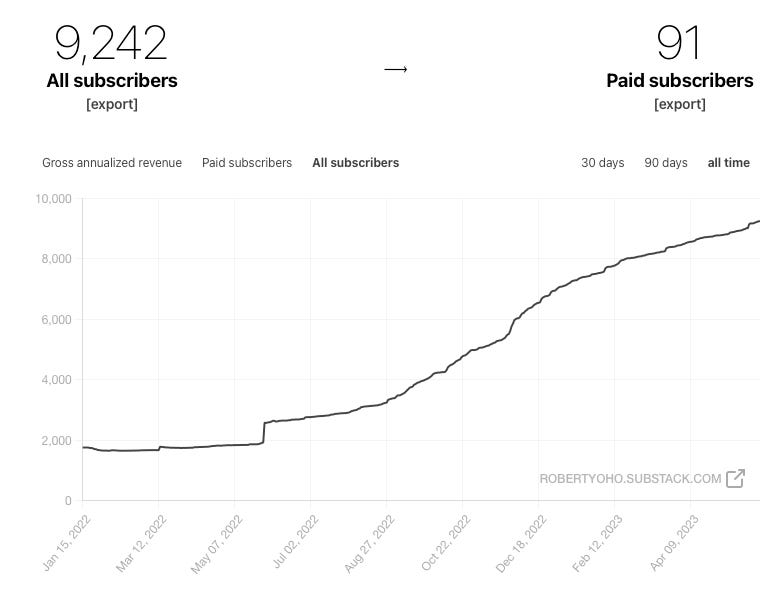780x599 pixels.
Task: Click the Oct 22, 2022 axis label
Action: [446, 543]
